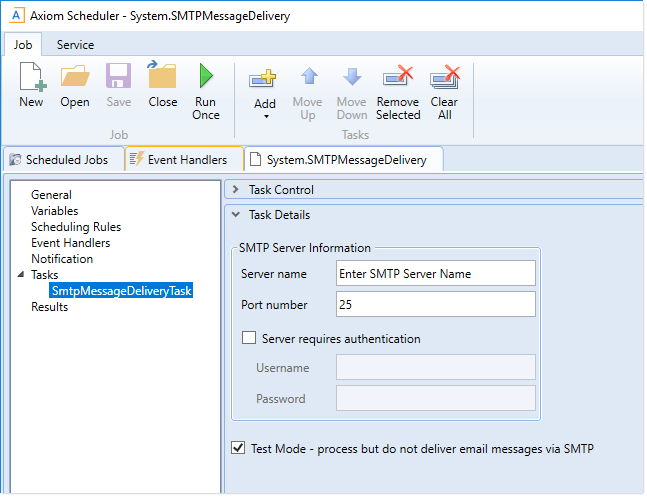This screenshot has width=647, height=497.
Task: Click the Open label in ribbon
Action: 75,102
